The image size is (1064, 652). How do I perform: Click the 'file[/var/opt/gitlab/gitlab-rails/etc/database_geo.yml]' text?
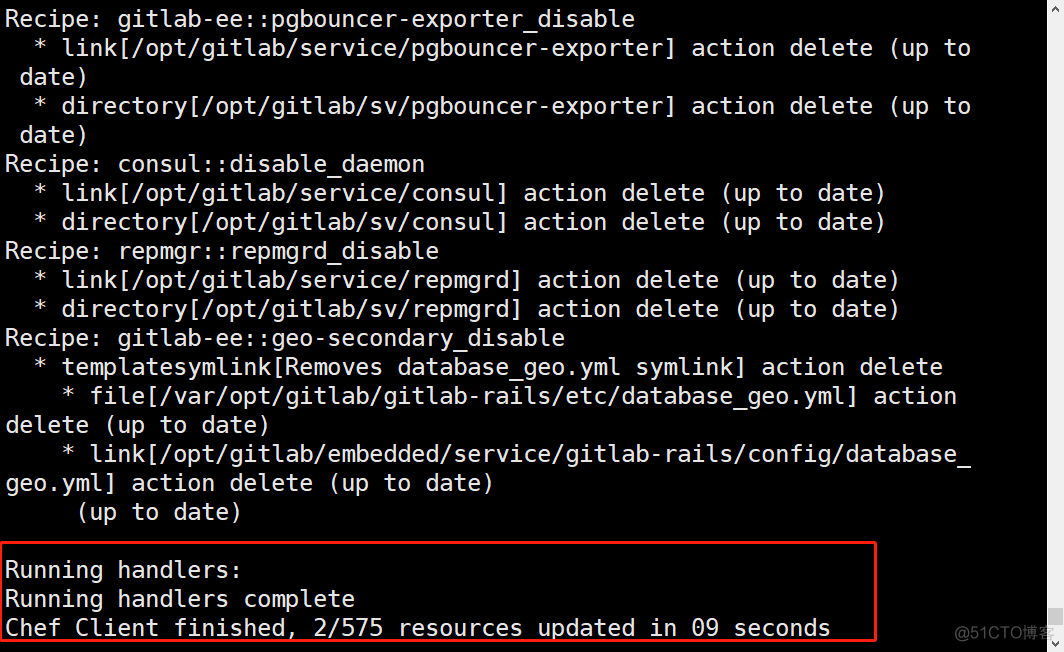click(x=474, y=396)
